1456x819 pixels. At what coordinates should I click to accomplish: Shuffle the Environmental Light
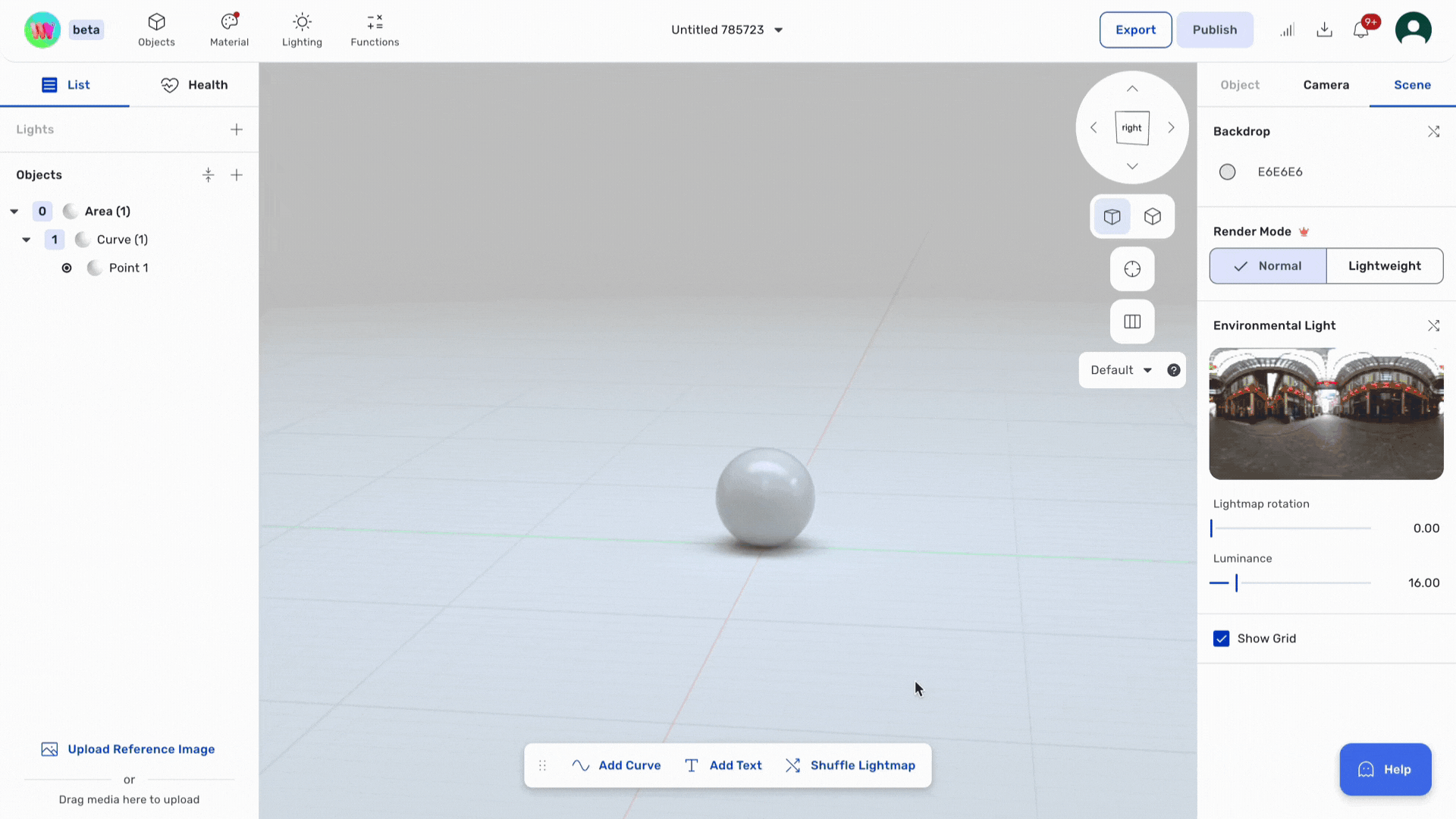pyautogui.click(x=1433, y=325)
